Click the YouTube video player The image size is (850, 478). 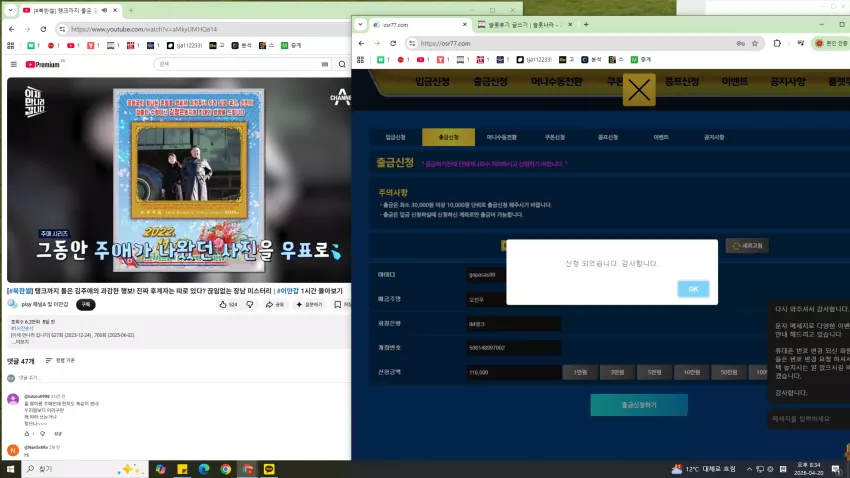click(x=179, y=180)
